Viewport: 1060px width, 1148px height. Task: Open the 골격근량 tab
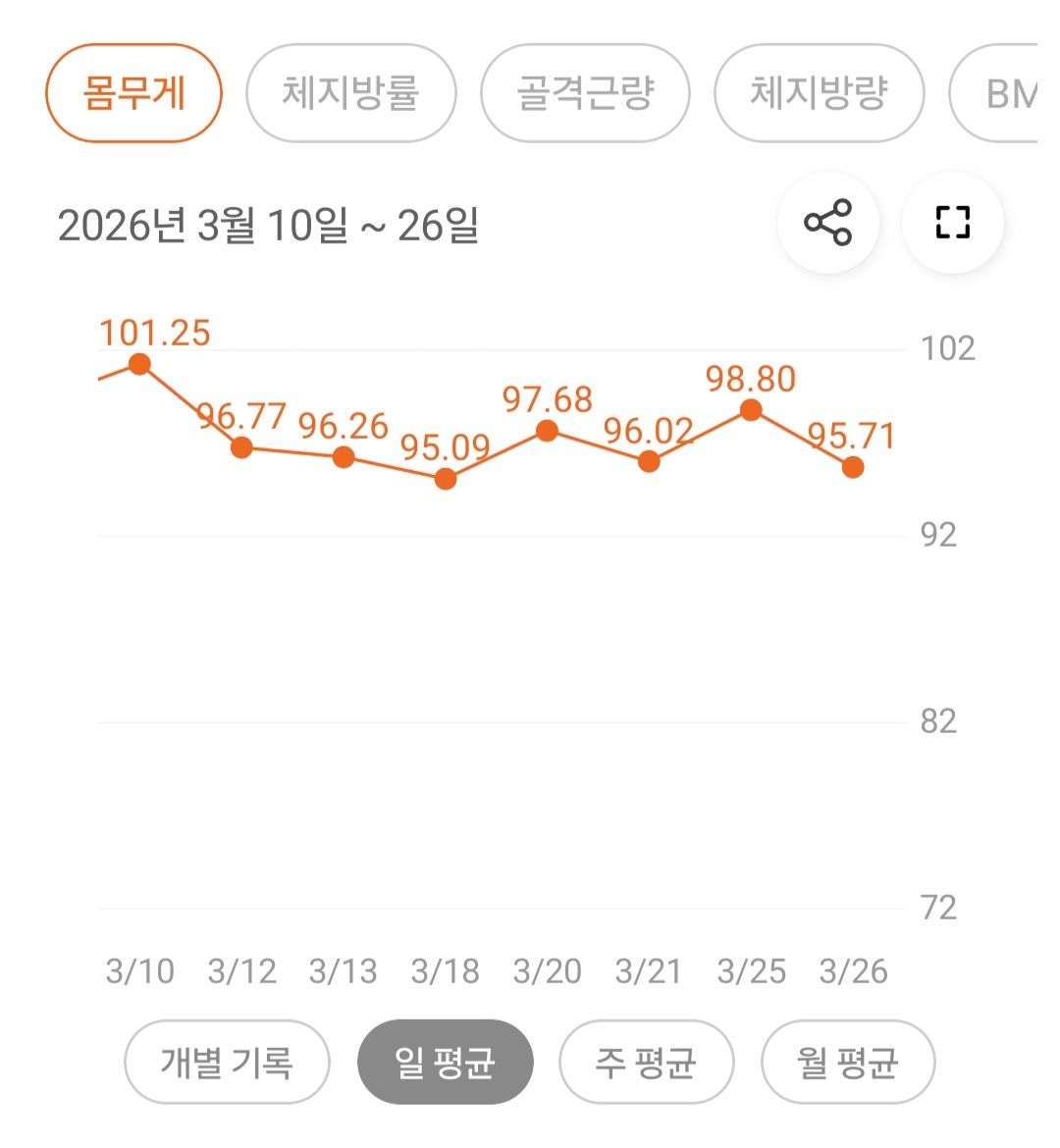585,93
